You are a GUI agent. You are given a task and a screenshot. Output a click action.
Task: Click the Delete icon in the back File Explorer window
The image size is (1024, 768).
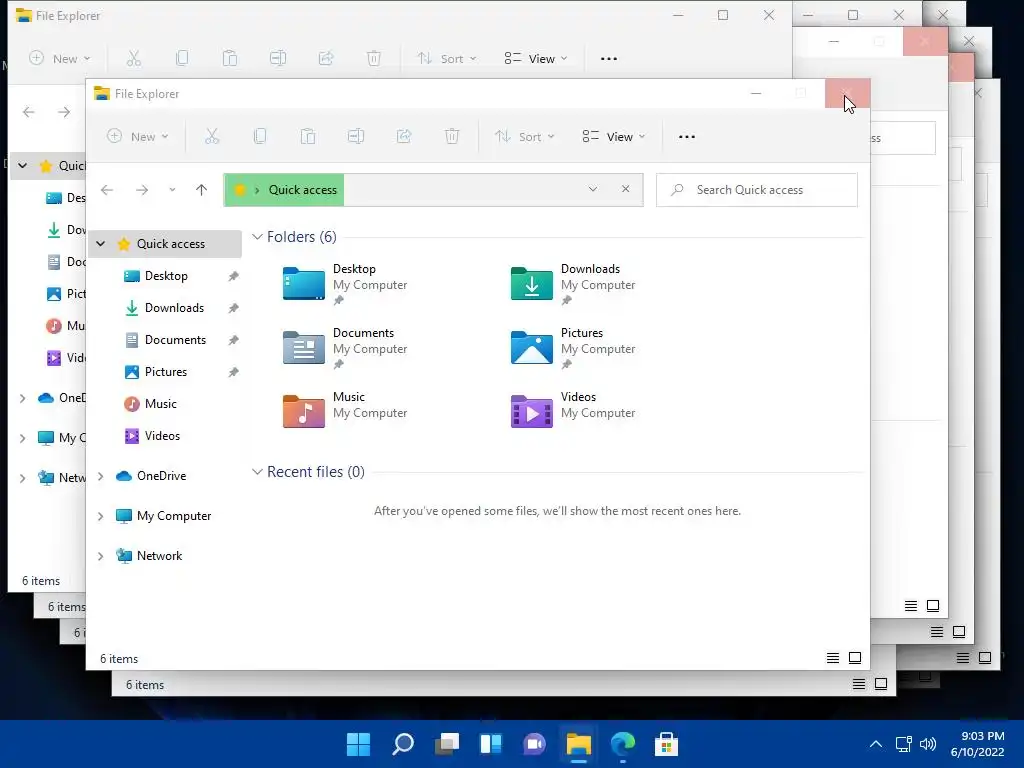pos(374,59)
